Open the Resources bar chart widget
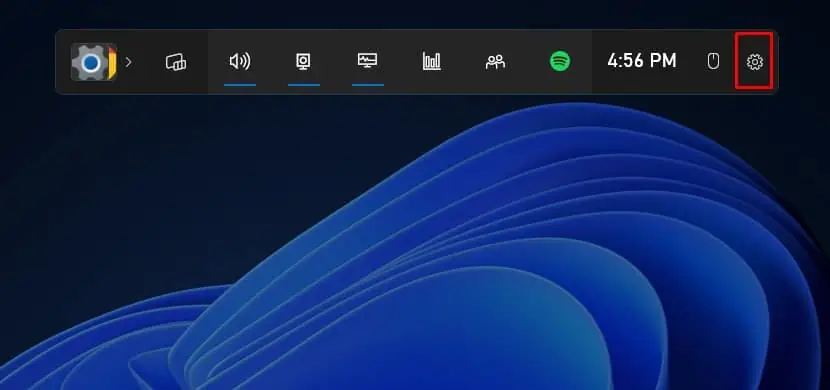Viewport: 830px width, 390px height. [x=431, y=62]
